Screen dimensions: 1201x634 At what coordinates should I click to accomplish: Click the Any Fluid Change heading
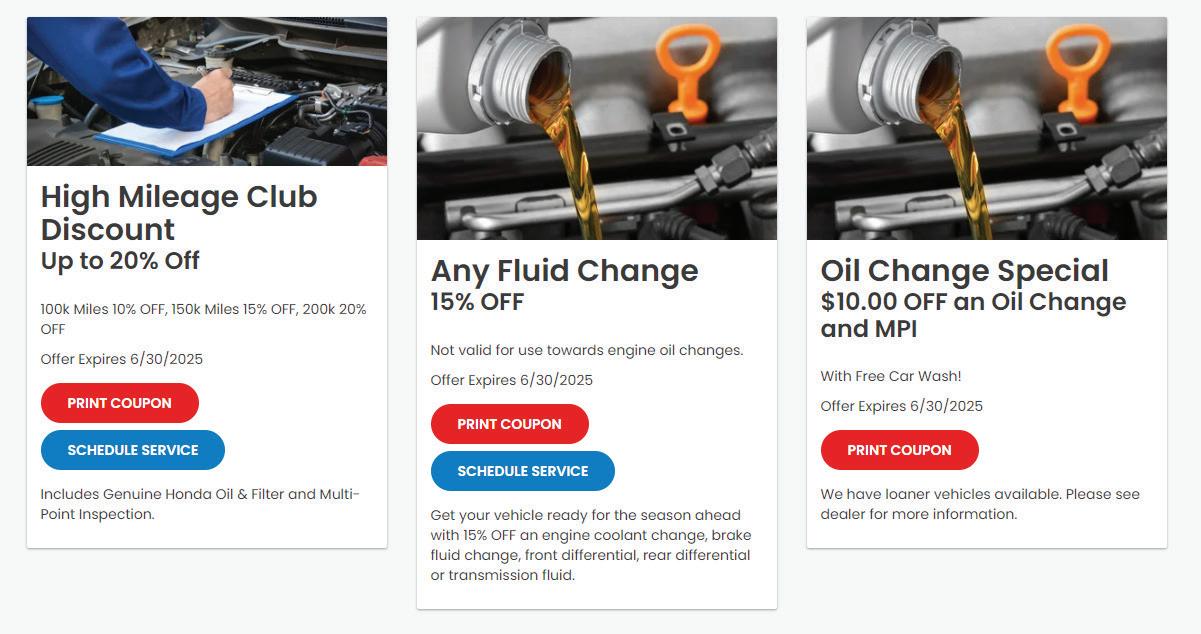pyautogui.click(x=565, y=270)
